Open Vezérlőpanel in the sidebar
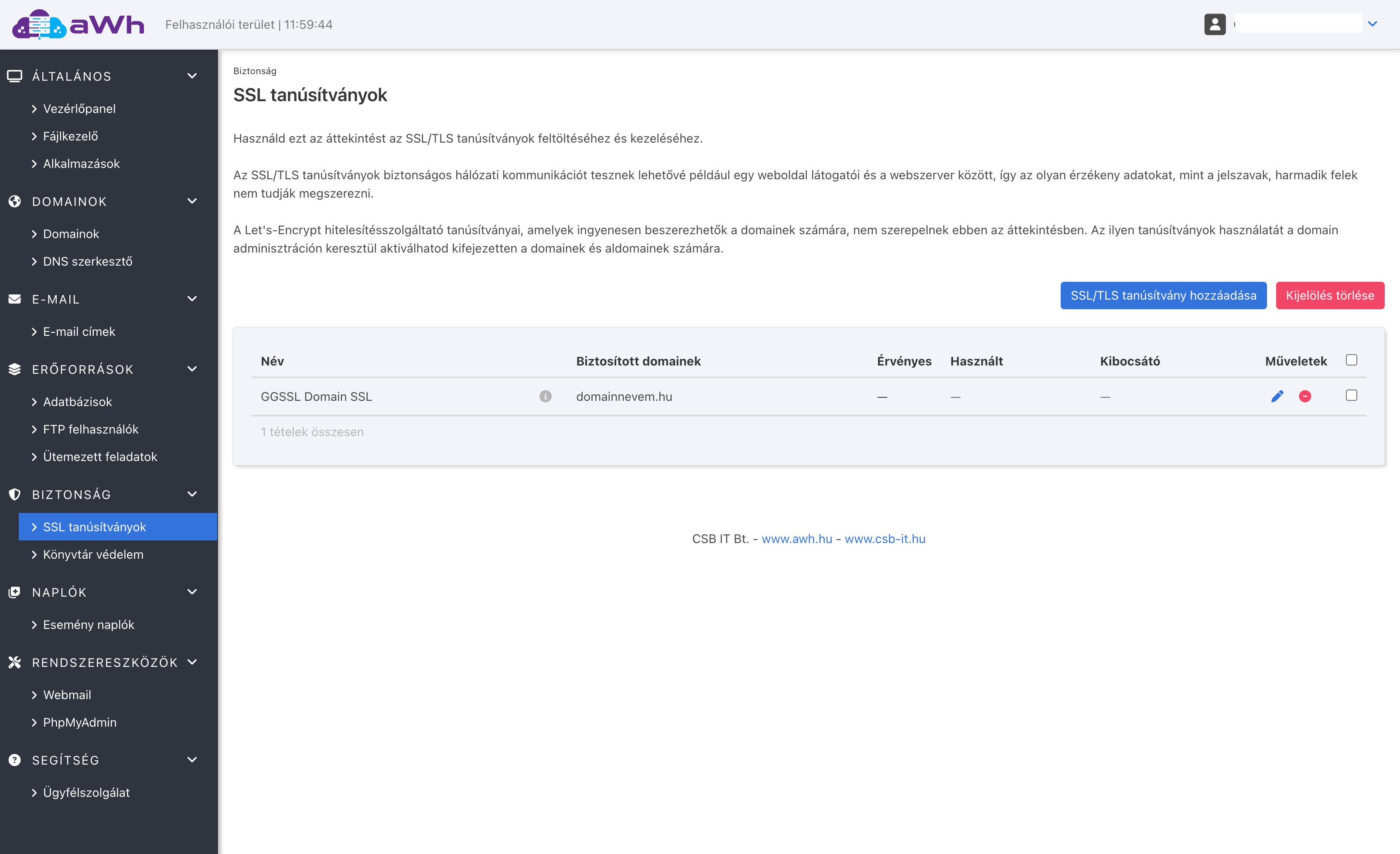Image resolution: width=1400 pixels, height=854 pixels. coord(79,109)
